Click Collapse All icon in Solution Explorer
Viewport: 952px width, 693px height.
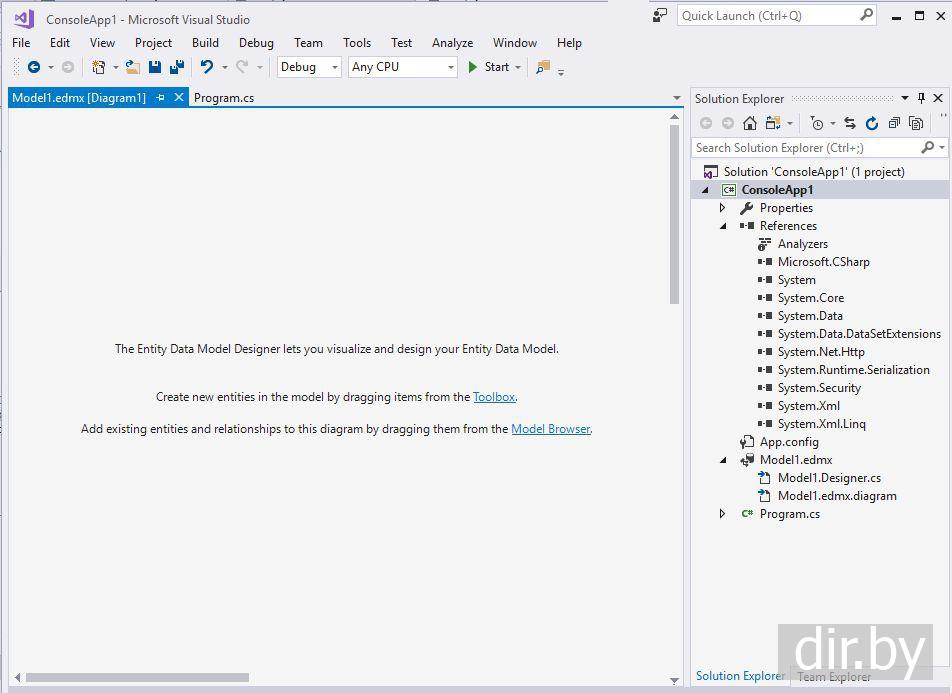pyautogui.click(x=894, y=123)
